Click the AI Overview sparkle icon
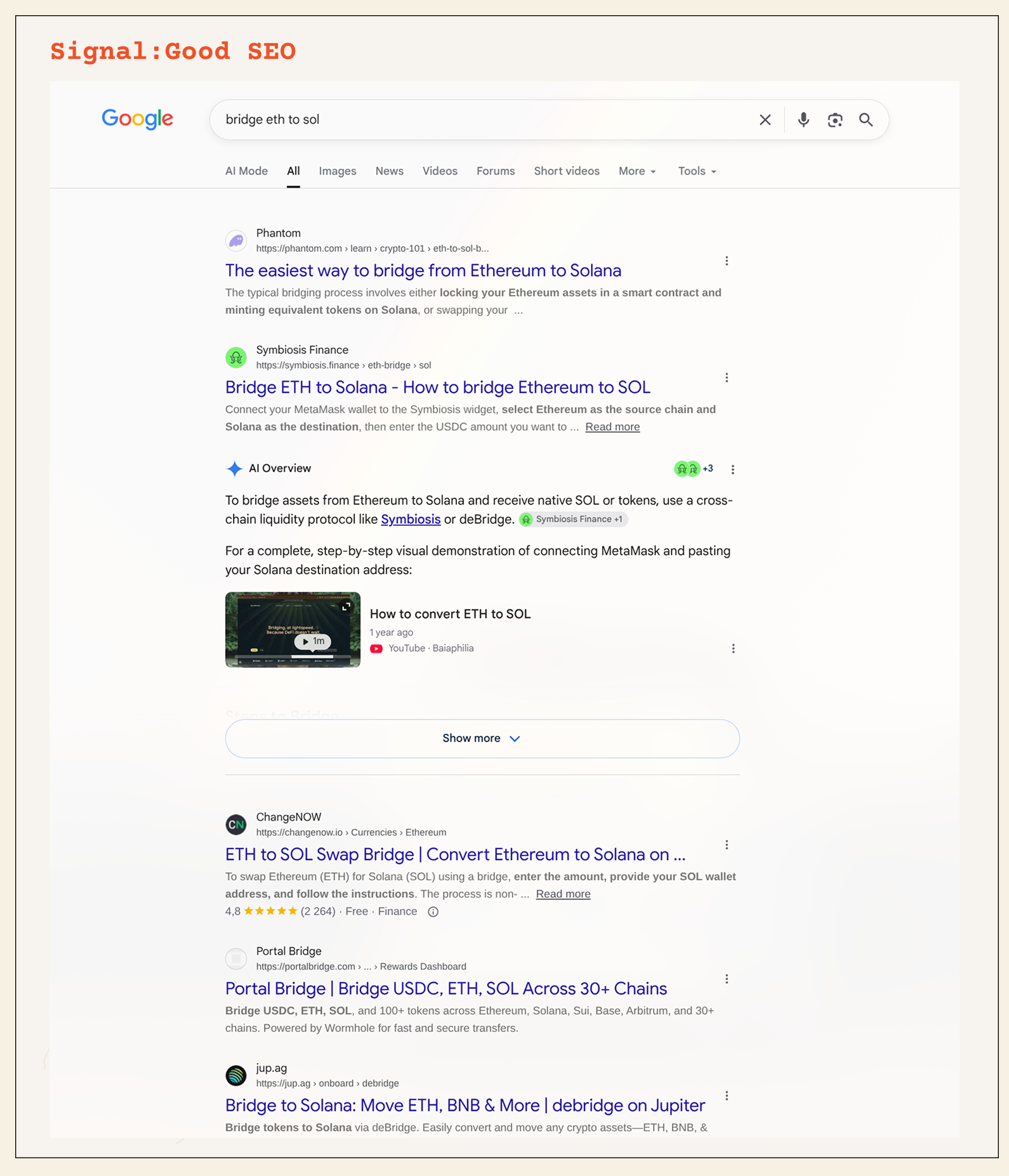The image size is (1009, 1176). [234, 469]
